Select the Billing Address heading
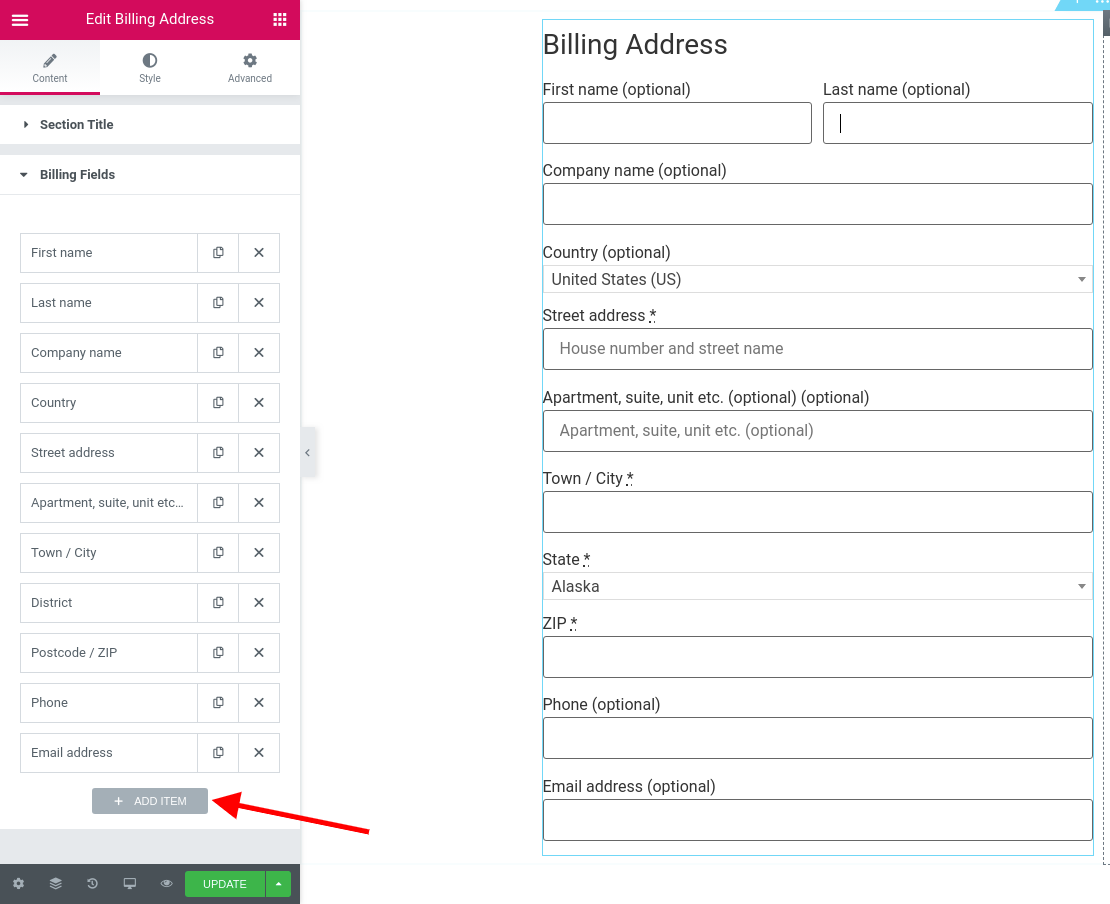 [635, 45]
